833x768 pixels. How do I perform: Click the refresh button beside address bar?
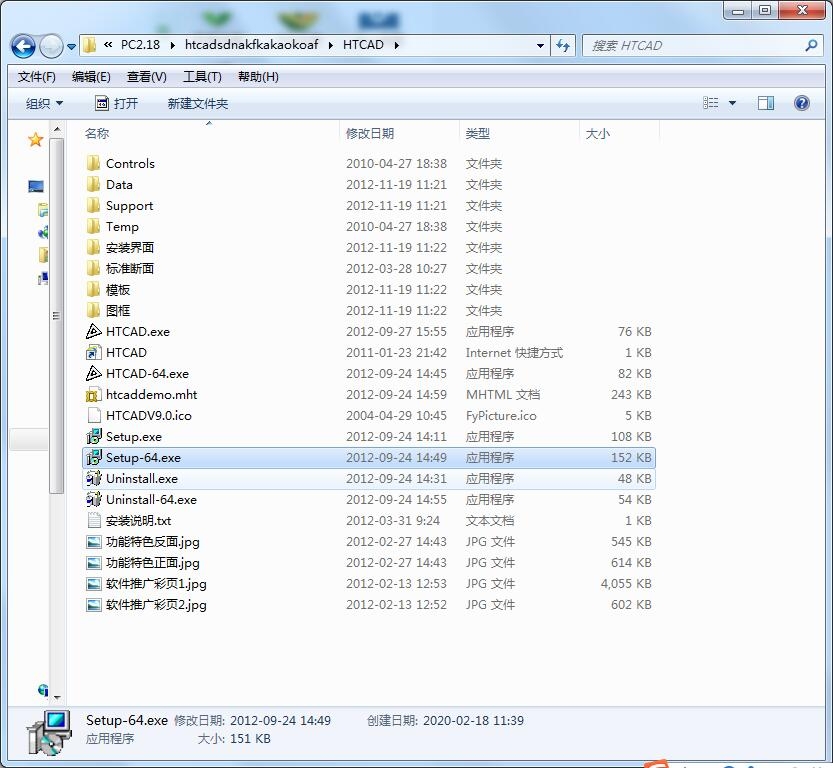pos(563,46)
